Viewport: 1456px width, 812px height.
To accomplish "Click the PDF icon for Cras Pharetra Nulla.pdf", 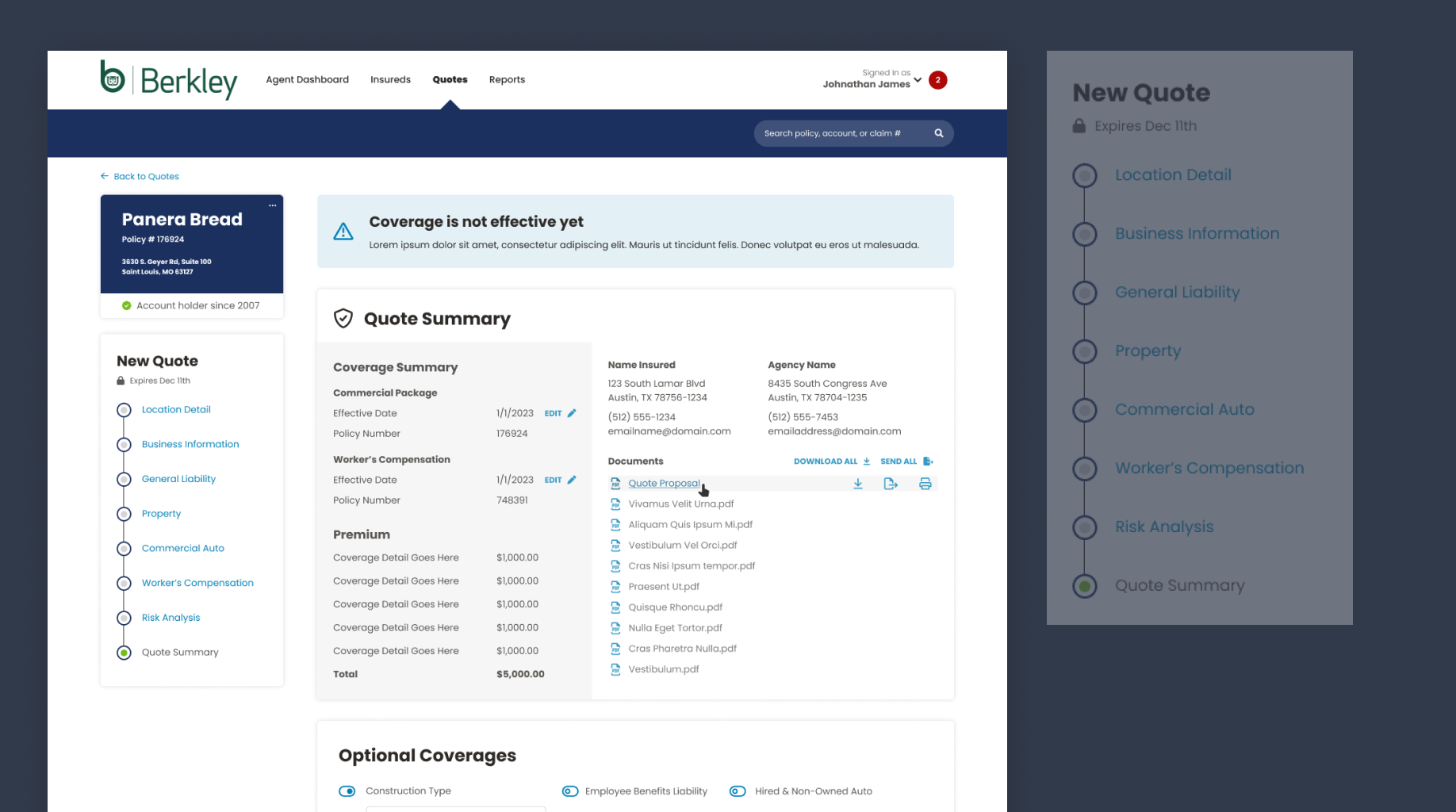I will click(x=615, y=649).
